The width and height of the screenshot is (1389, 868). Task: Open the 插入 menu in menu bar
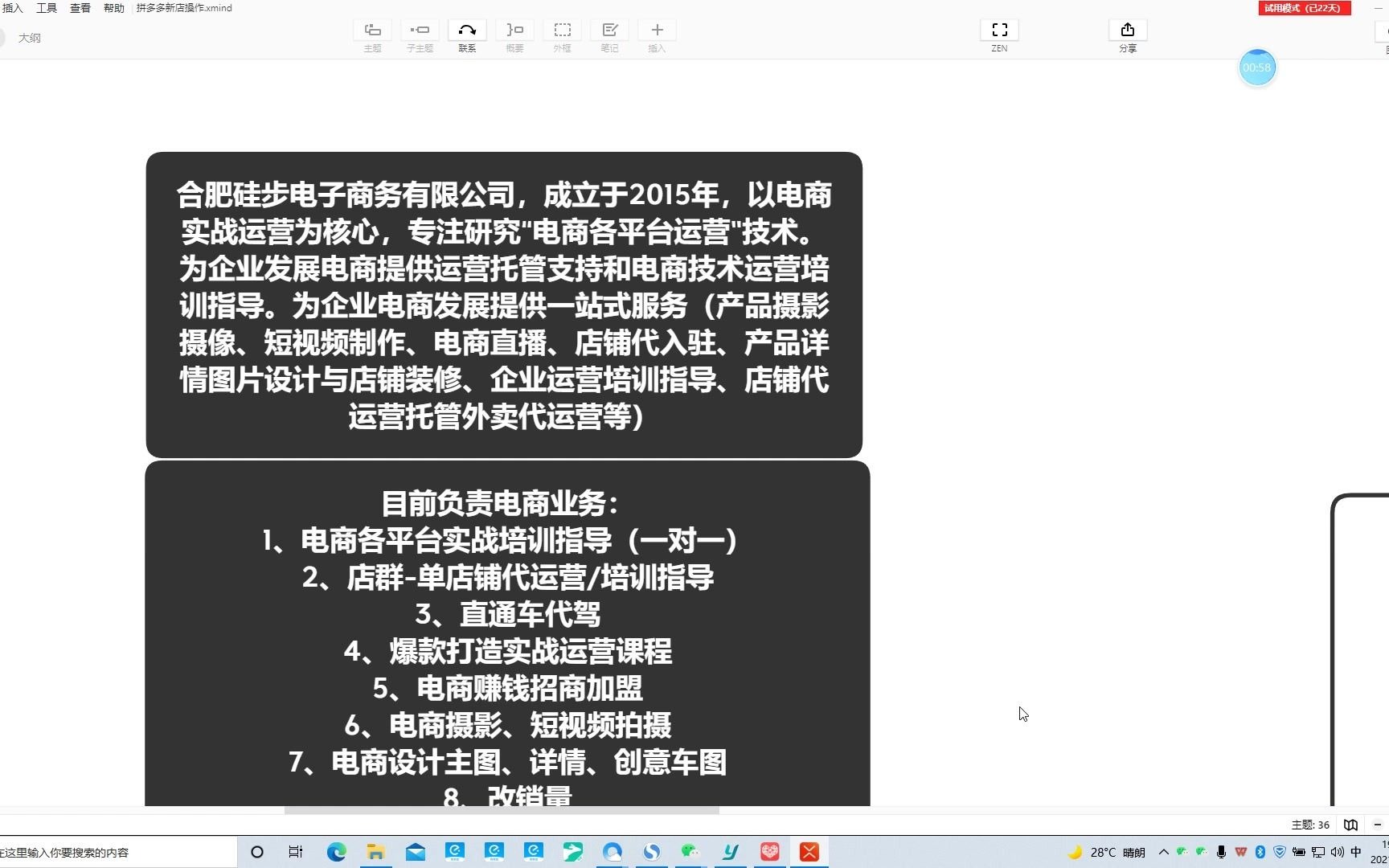13,8
